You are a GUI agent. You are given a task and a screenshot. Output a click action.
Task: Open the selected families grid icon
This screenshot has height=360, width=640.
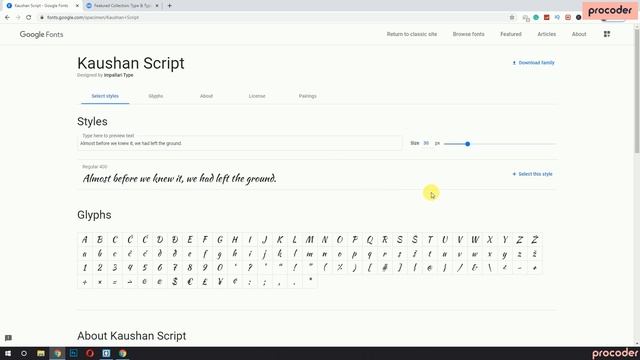point(607,34)
